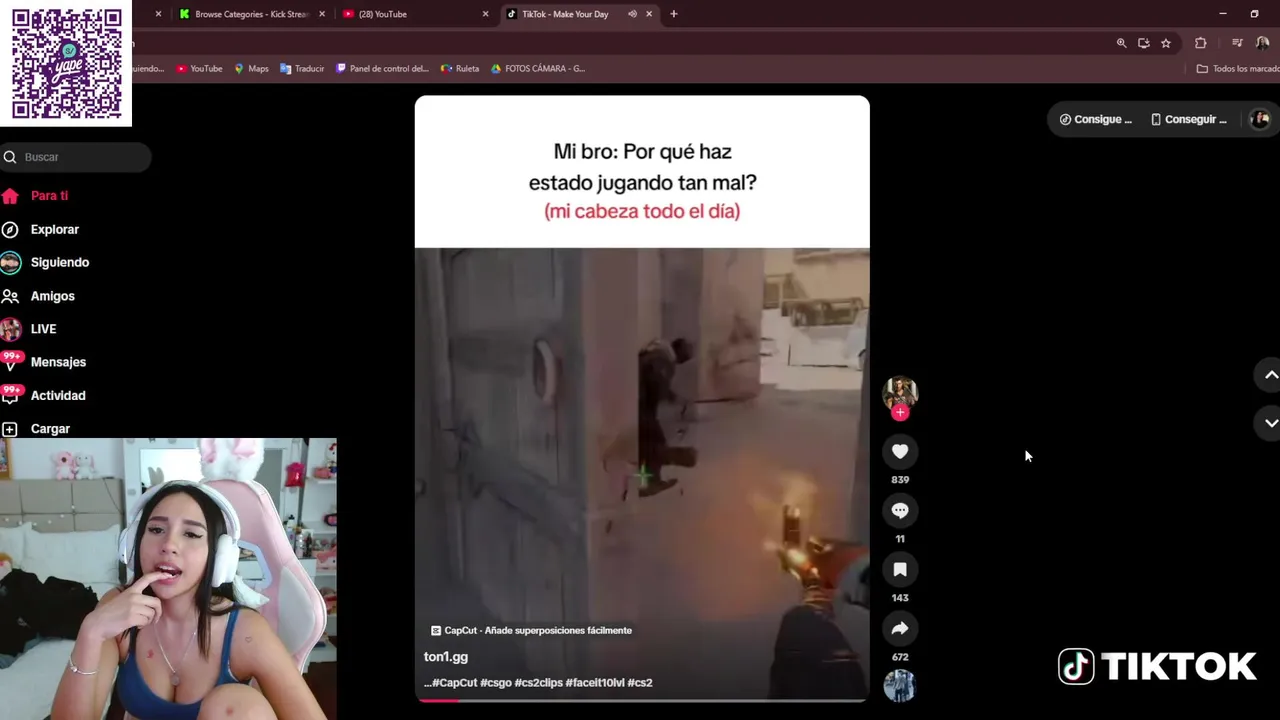The image size is (1280, 720).
Task: Open the Traducir bookmark
Action: pos(302,69)
